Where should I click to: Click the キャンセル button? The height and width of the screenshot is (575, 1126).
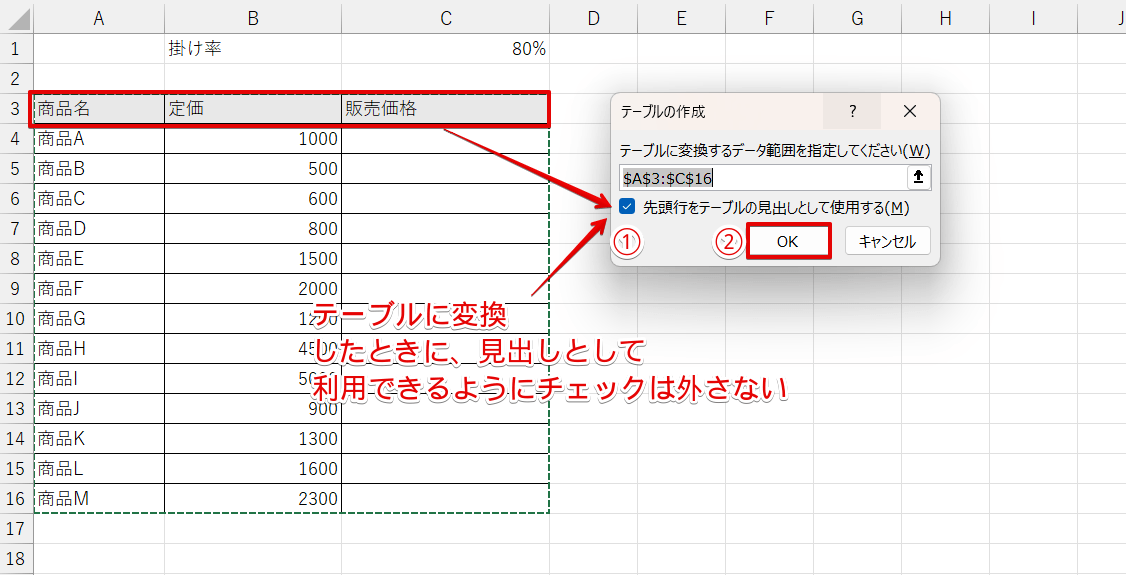pyautogui.click(x=888, y=242)
